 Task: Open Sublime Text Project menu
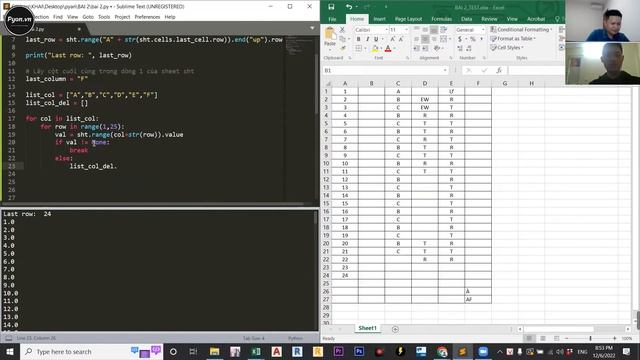pyautogui.click(x=122, y=17)
